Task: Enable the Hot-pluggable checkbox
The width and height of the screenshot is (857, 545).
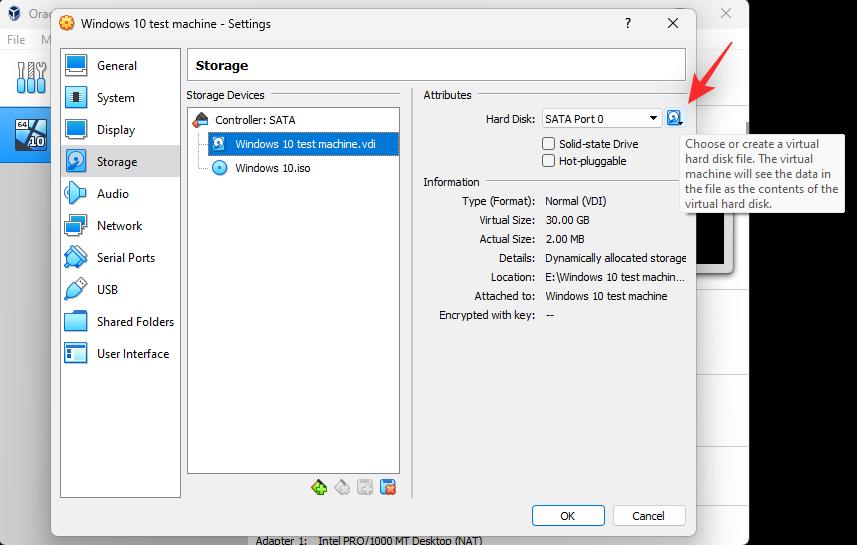Action: point(548,161)
